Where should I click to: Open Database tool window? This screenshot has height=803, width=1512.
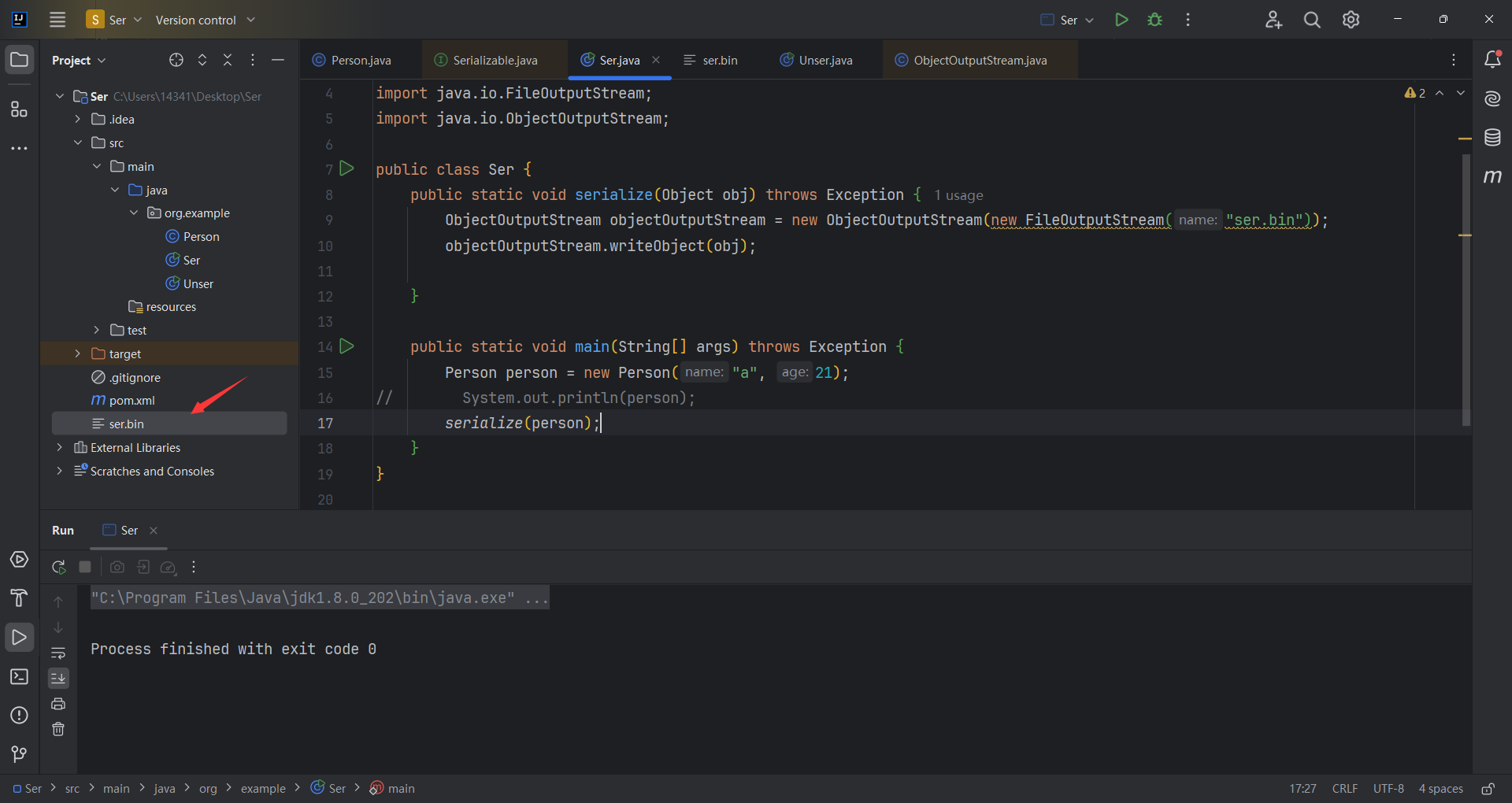point(1492,138)
